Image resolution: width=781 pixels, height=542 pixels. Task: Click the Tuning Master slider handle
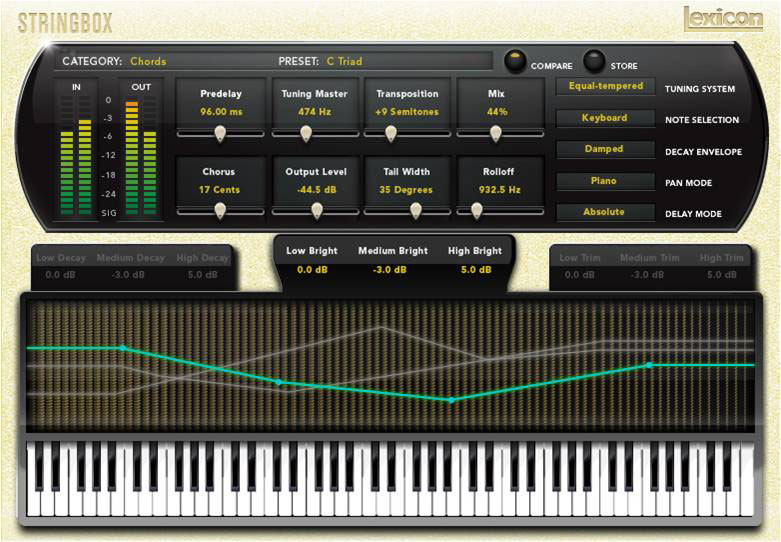point(318,133)
